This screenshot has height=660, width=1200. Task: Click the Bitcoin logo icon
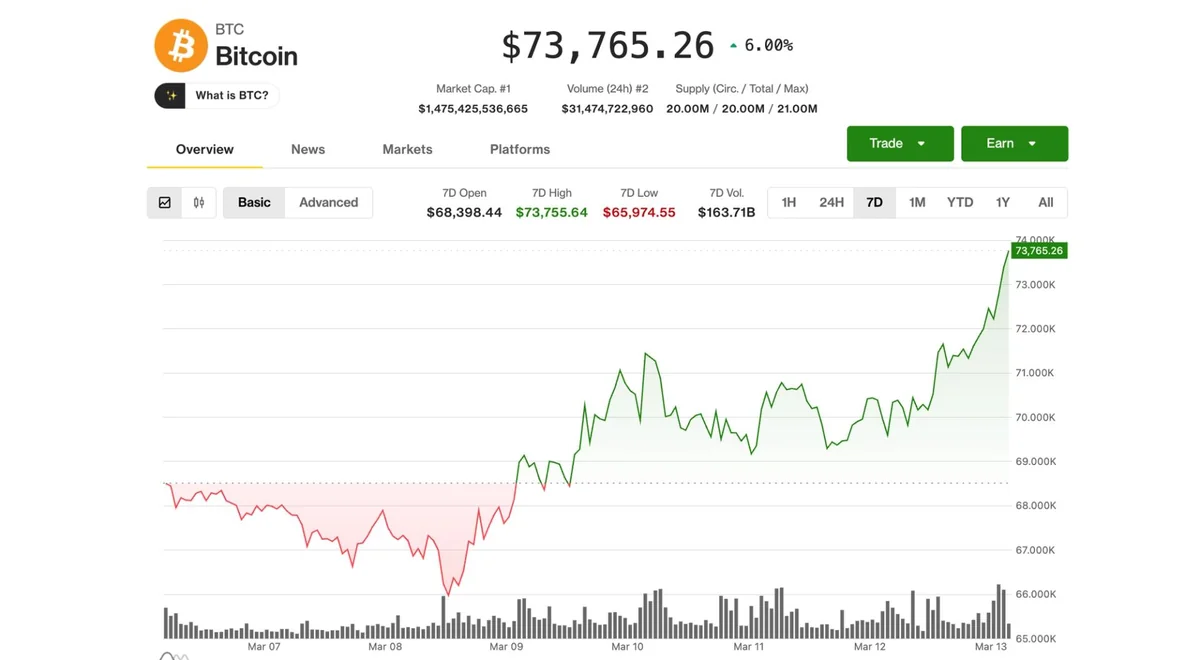click(x=180, y=44)
